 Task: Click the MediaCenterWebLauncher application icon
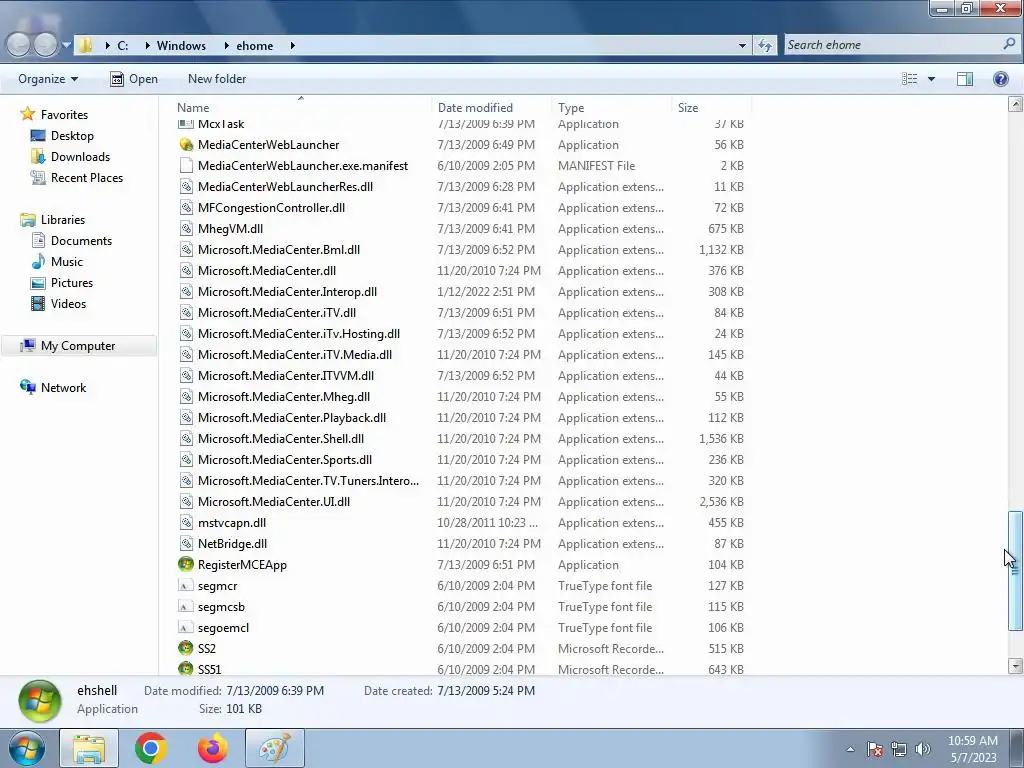click(186, 145)
